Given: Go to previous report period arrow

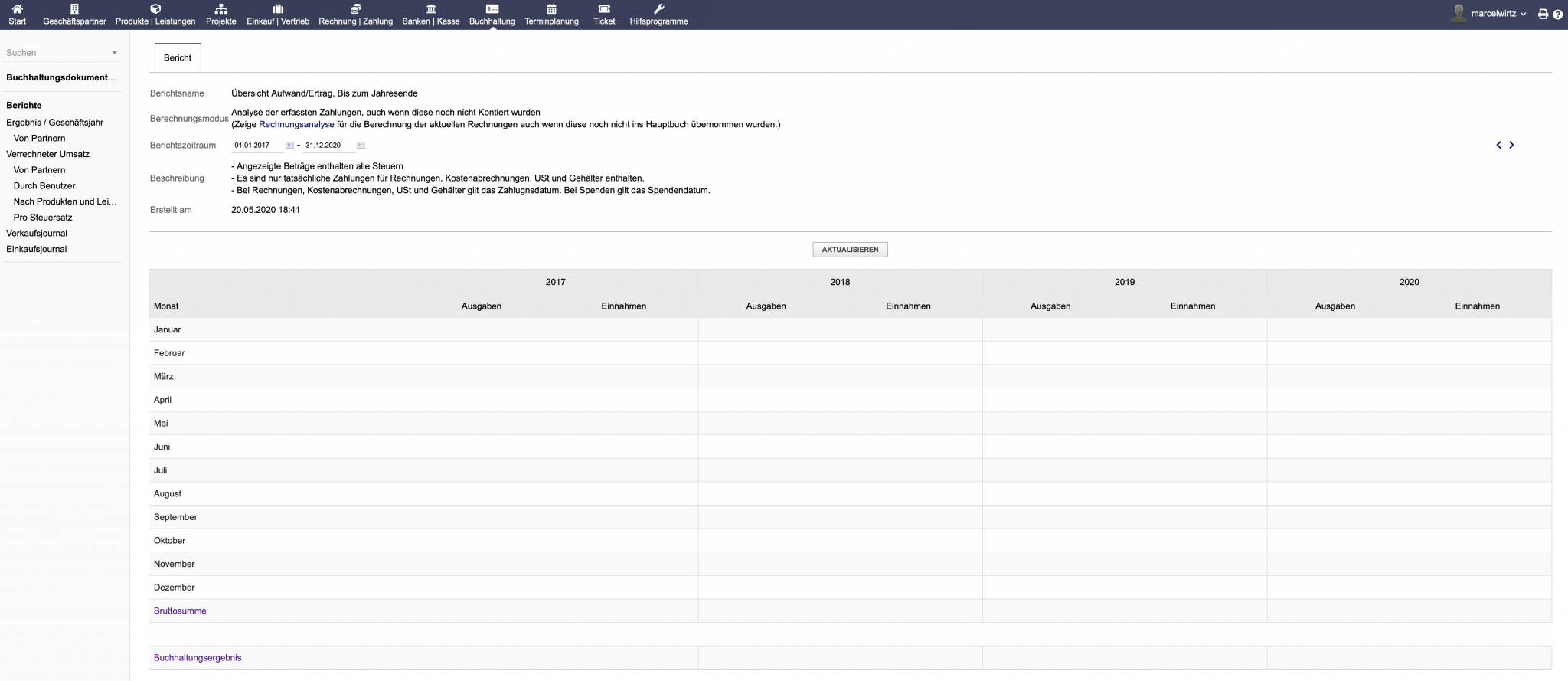Looking at the screenshot, I should (x=1498, y=145).
